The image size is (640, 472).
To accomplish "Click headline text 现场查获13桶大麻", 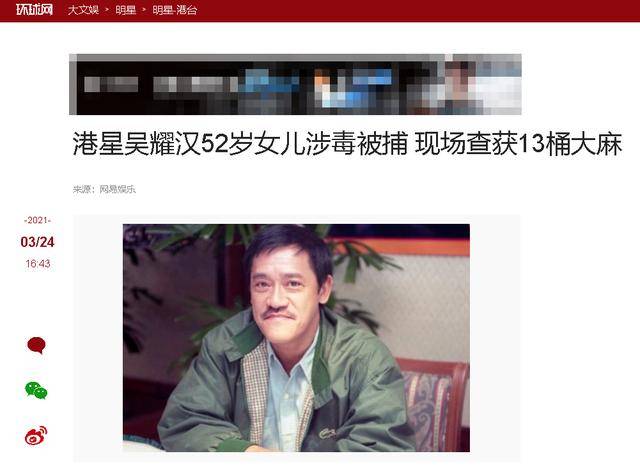I will [x=518, y=144].
